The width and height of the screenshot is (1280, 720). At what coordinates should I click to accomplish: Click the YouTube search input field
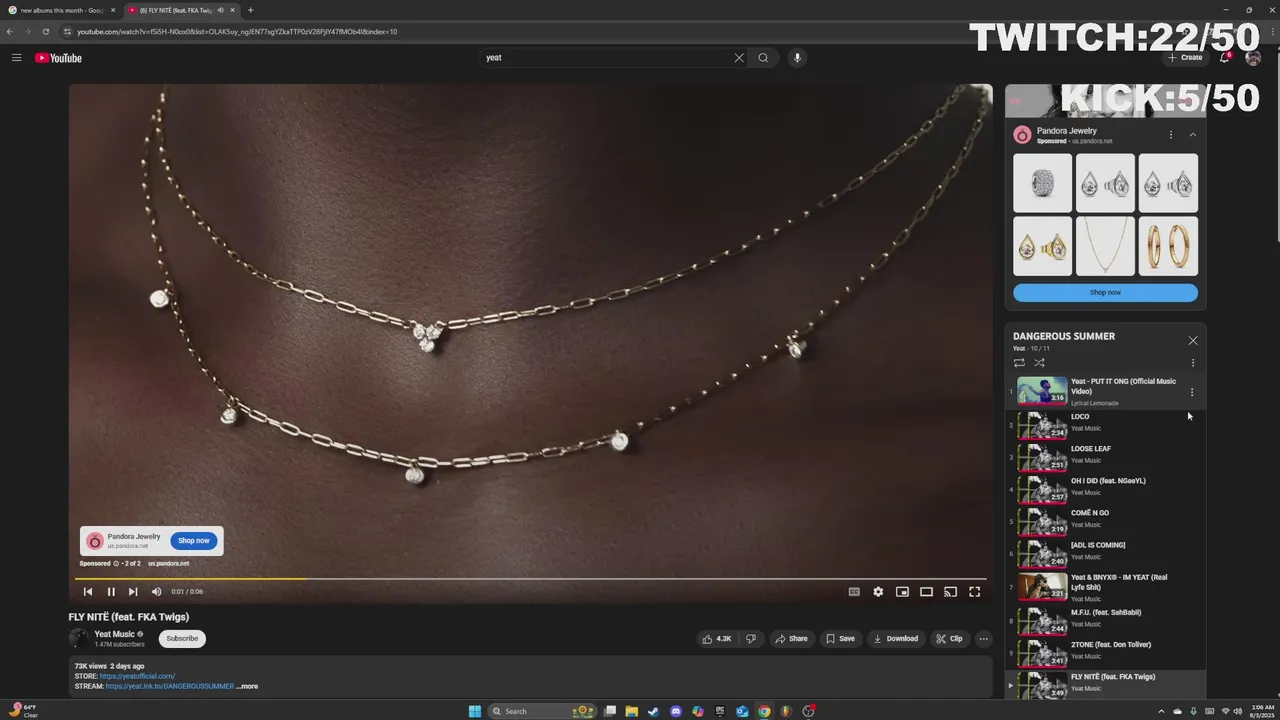pos(608,58)
